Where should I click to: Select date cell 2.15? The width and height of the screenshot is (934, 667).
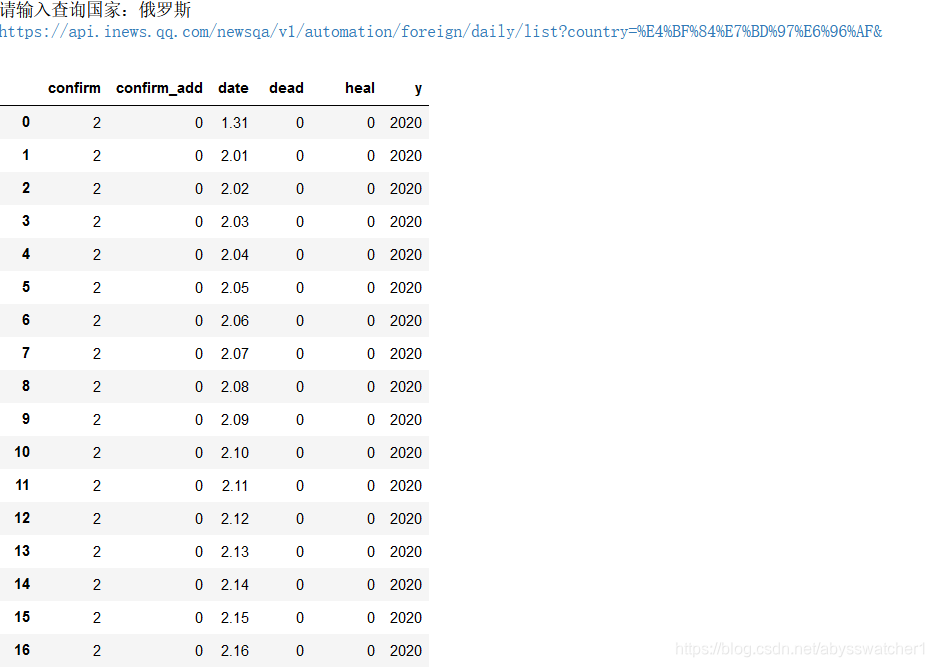pyautogui.click(x=235, y=618)
